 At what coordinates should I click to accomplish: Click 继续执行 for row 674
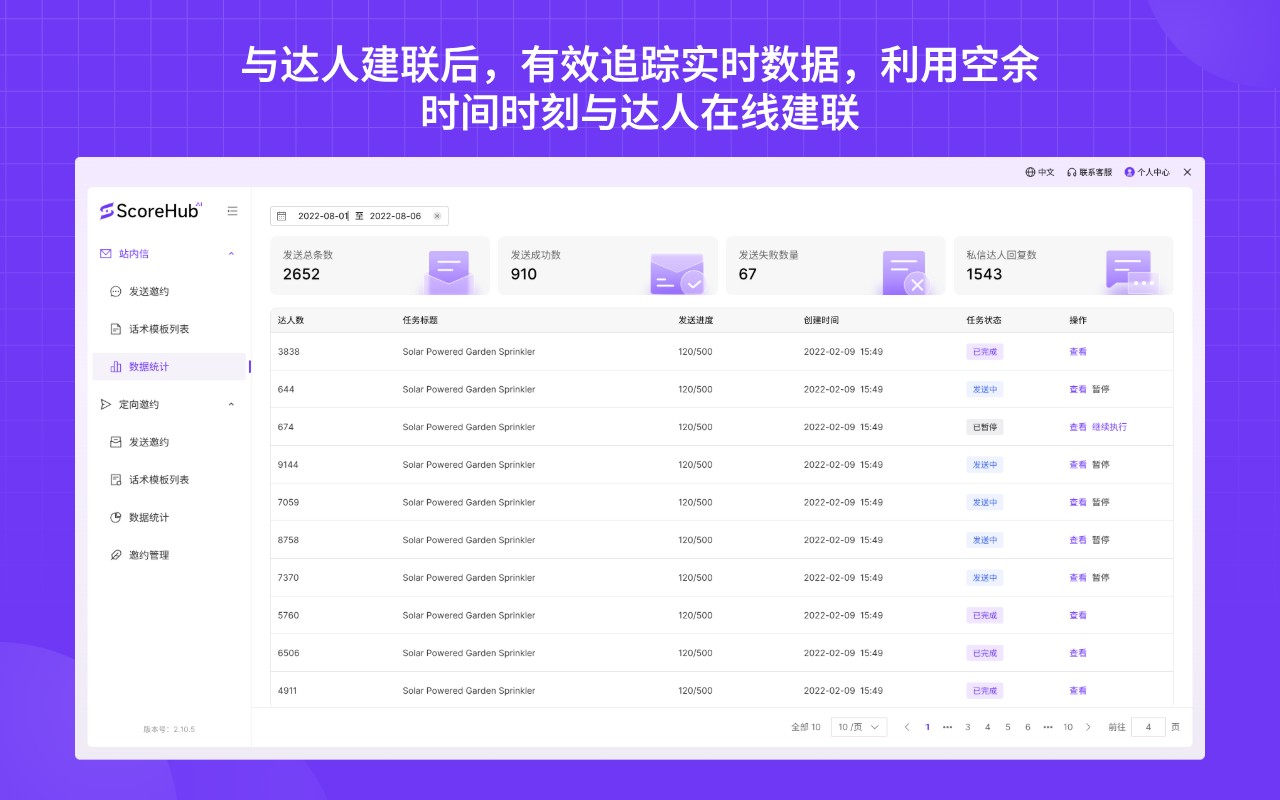click(1109, 427)
